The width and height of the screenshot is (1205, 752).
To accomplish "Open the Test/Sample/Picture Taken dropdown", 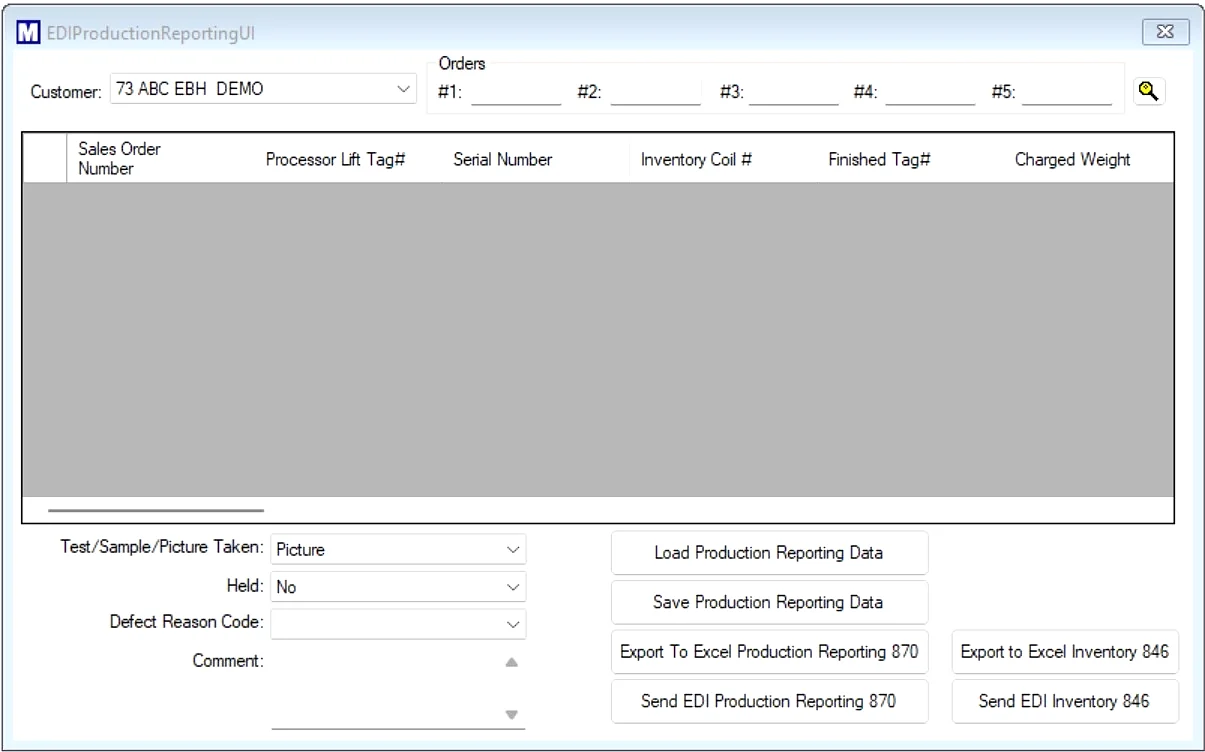I will (510, 549).
